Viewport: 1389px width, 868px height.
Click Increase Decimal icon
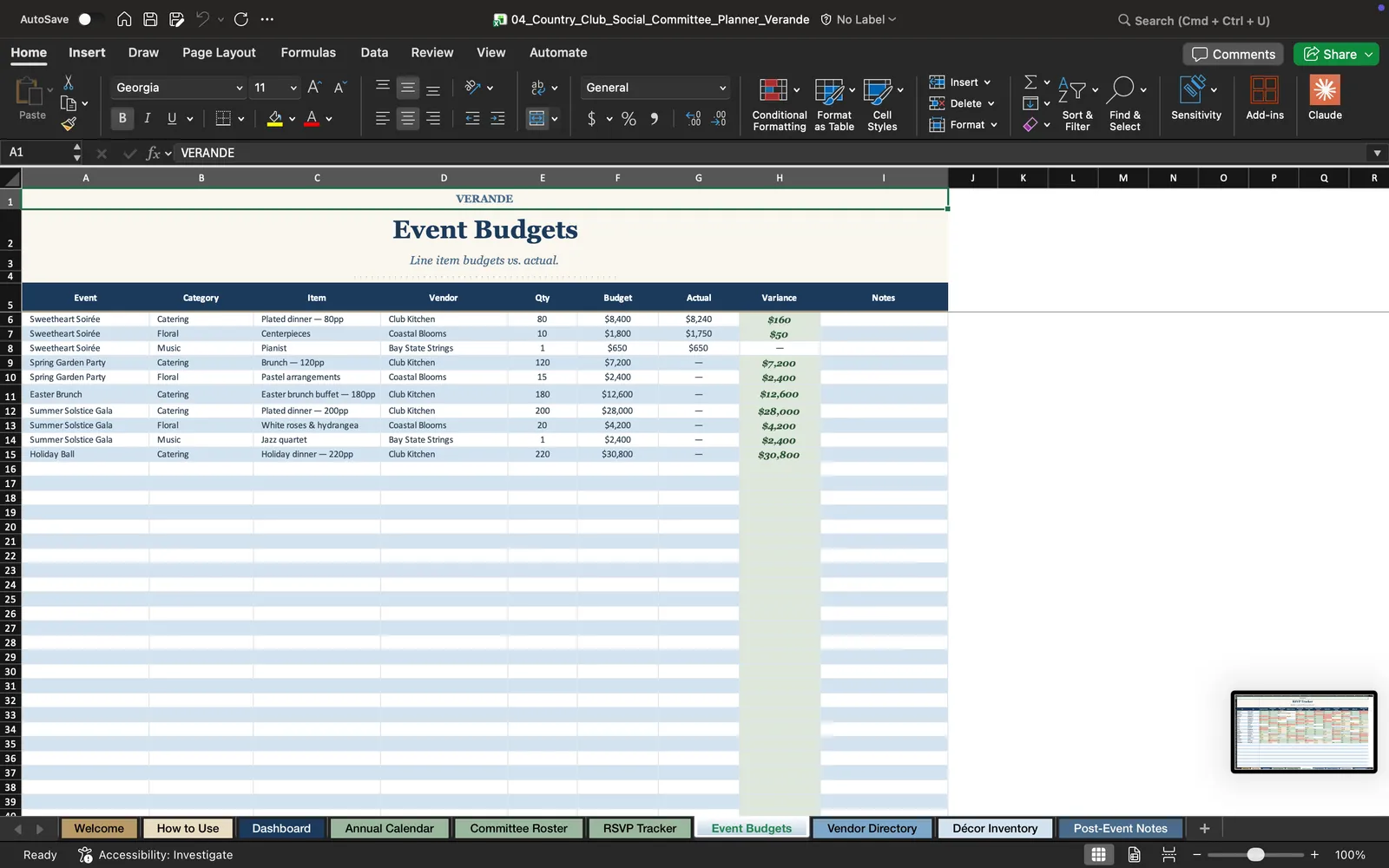click(693, 119)
